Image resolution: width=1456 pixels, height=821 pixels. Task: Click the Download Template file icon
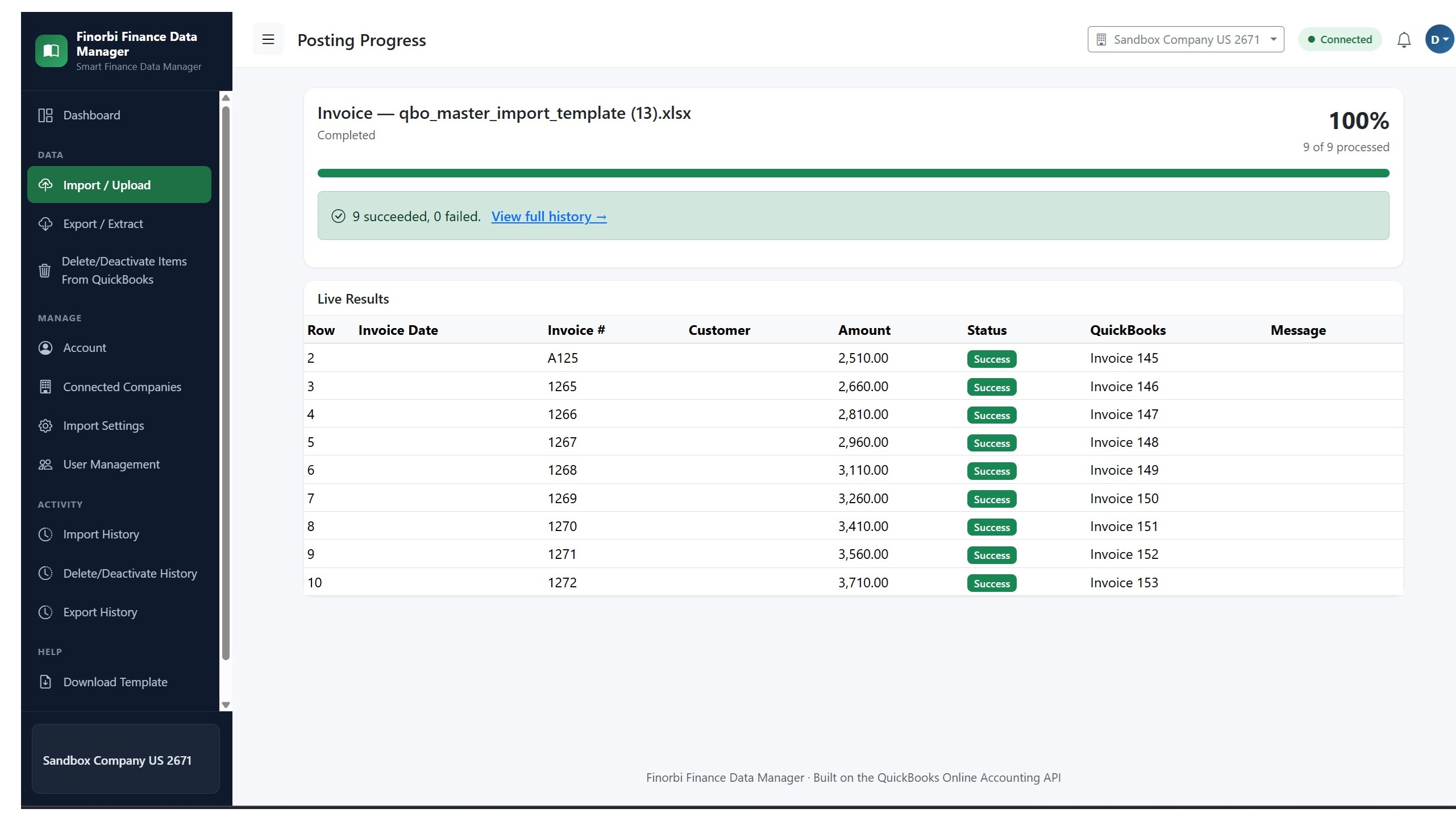click(45, 682)
